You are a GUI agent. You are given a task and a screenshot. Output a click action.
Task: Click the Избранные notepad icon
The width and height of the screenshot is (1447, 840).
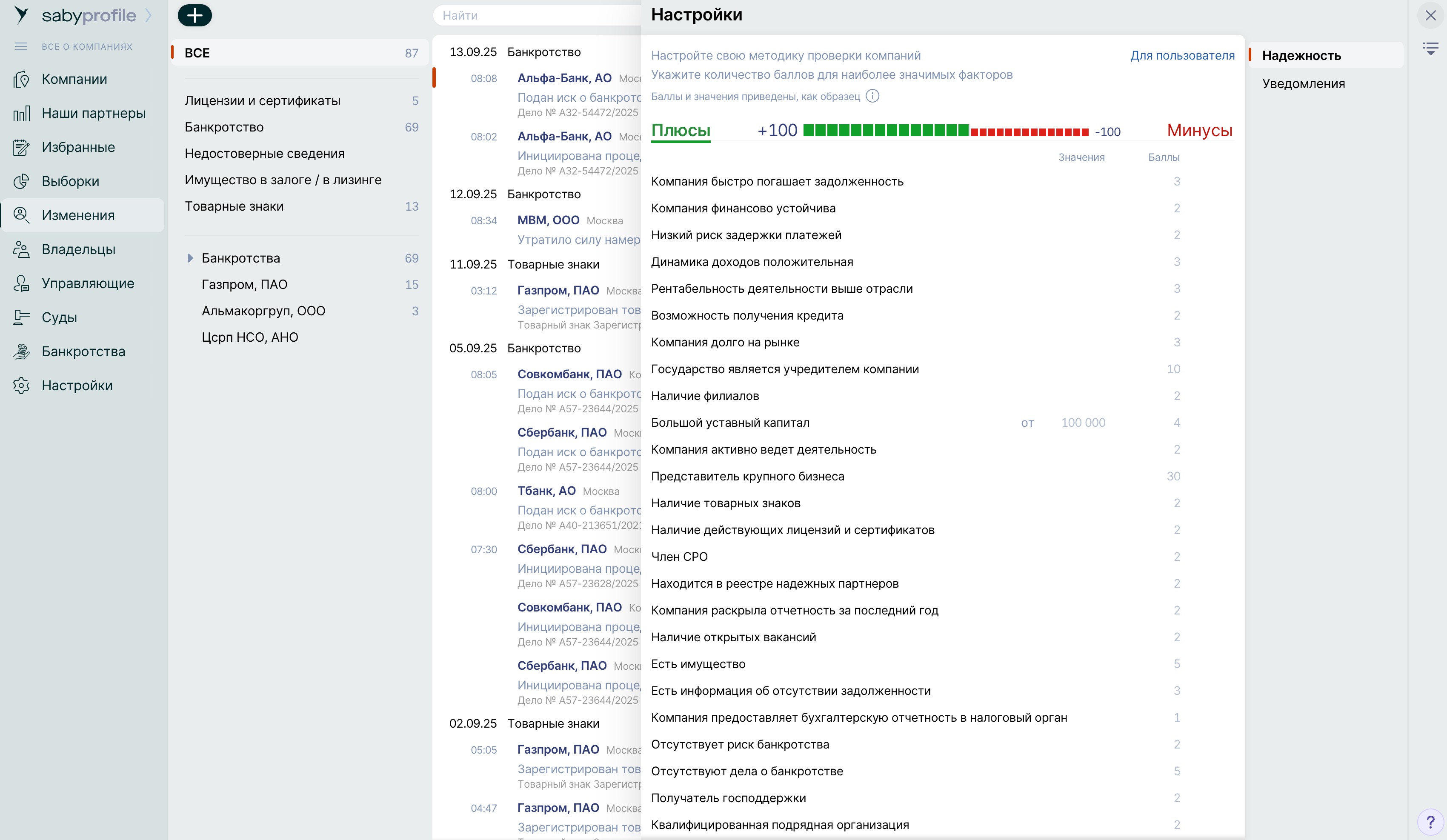tap(21, 148)
